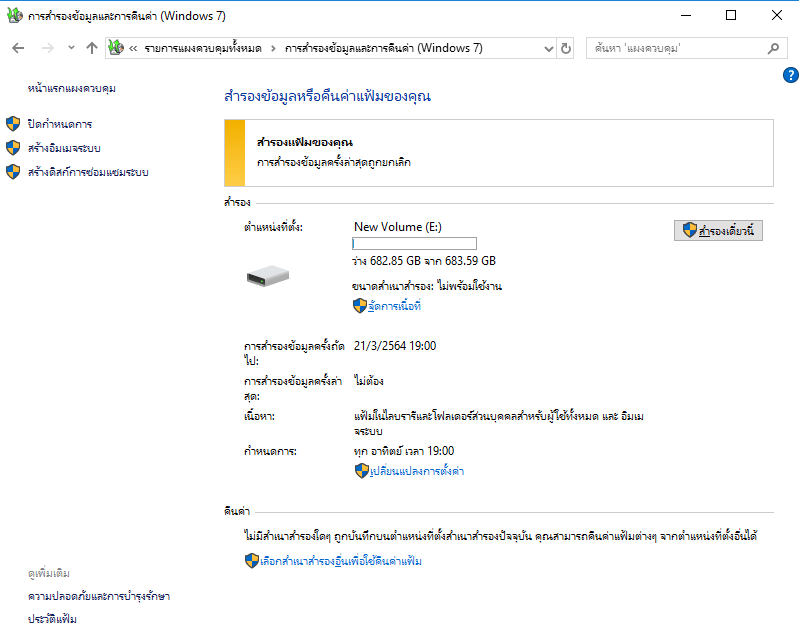Open สร้างดิสก์การซ่อมแซมระบบ link
The width and height of the screenshot is (799, 641).
point(88,172)
